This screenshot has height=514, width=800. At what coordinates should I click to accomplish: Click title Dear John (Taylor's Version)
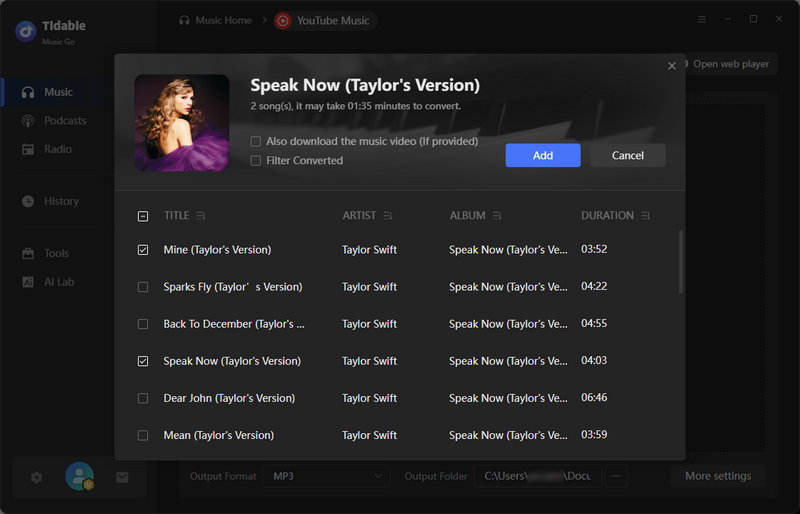229,399
